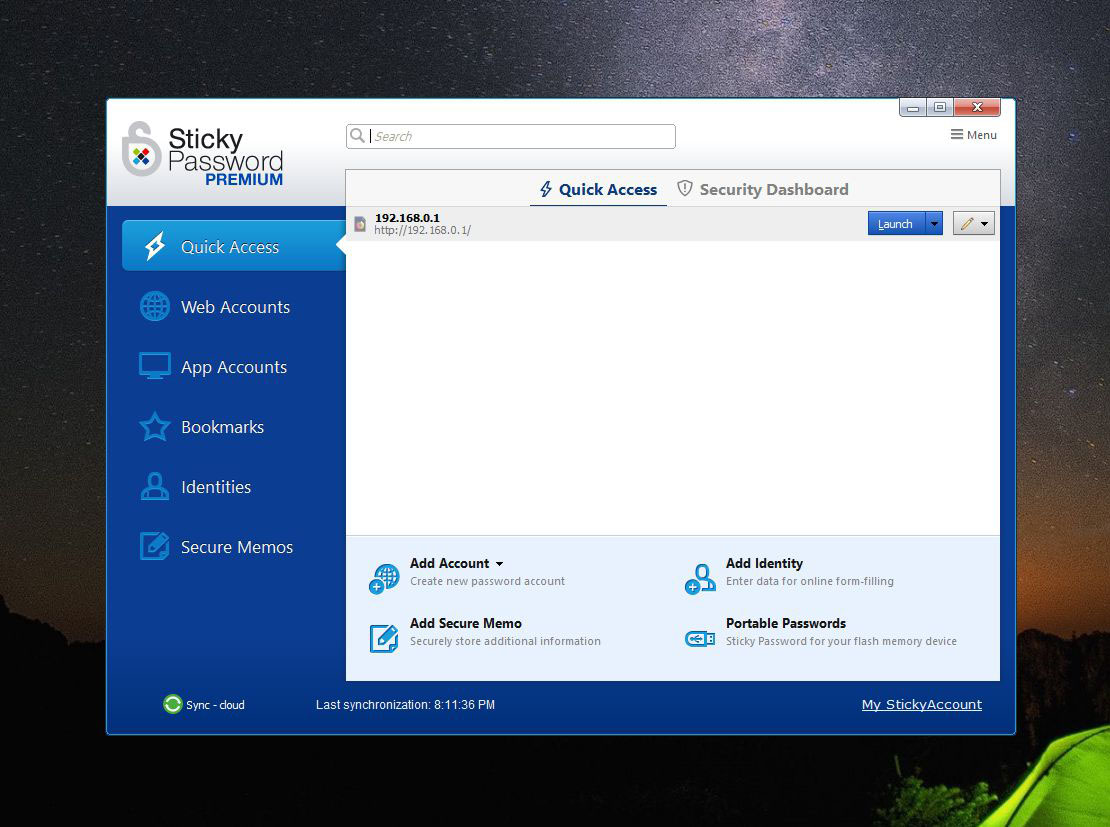
Task: Open App Accounts in the sidebar
Action: point(234,367)
